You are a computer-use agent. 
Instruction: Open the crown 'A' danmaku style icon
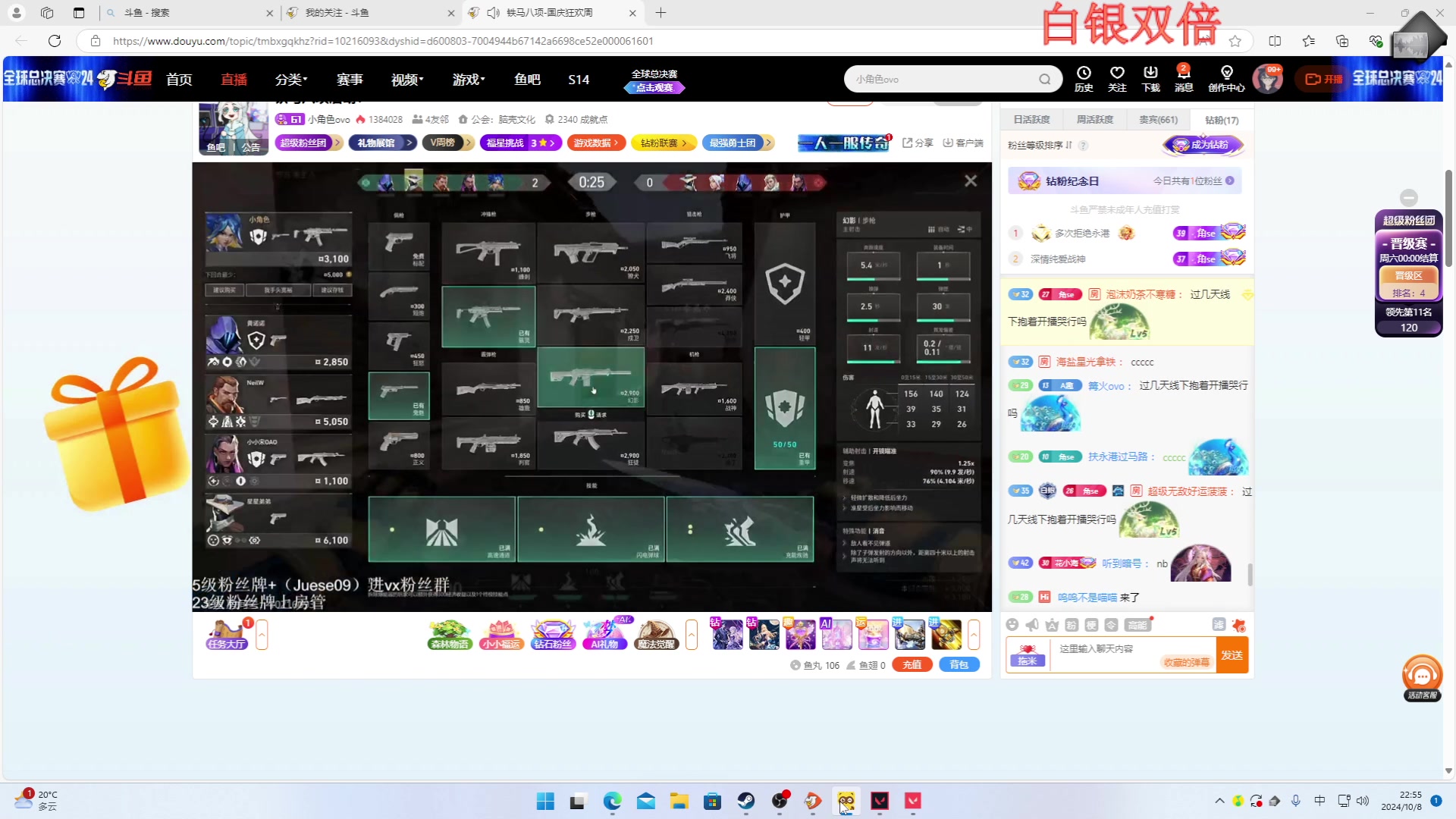[1052, 625]
